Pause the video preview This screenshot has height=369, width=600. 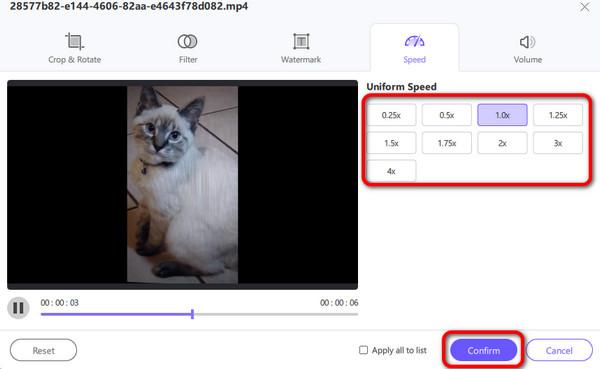click(x=18, y=308)
